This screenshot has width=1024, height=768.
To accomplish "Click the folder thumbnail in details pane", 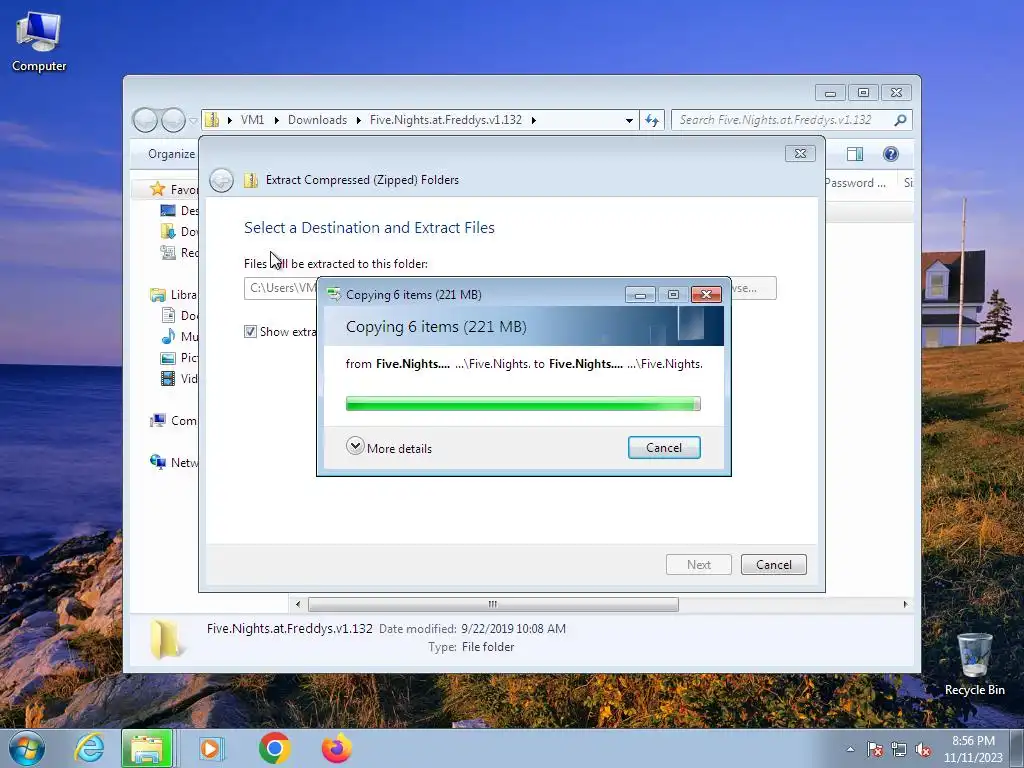I will tap(165, 638).
